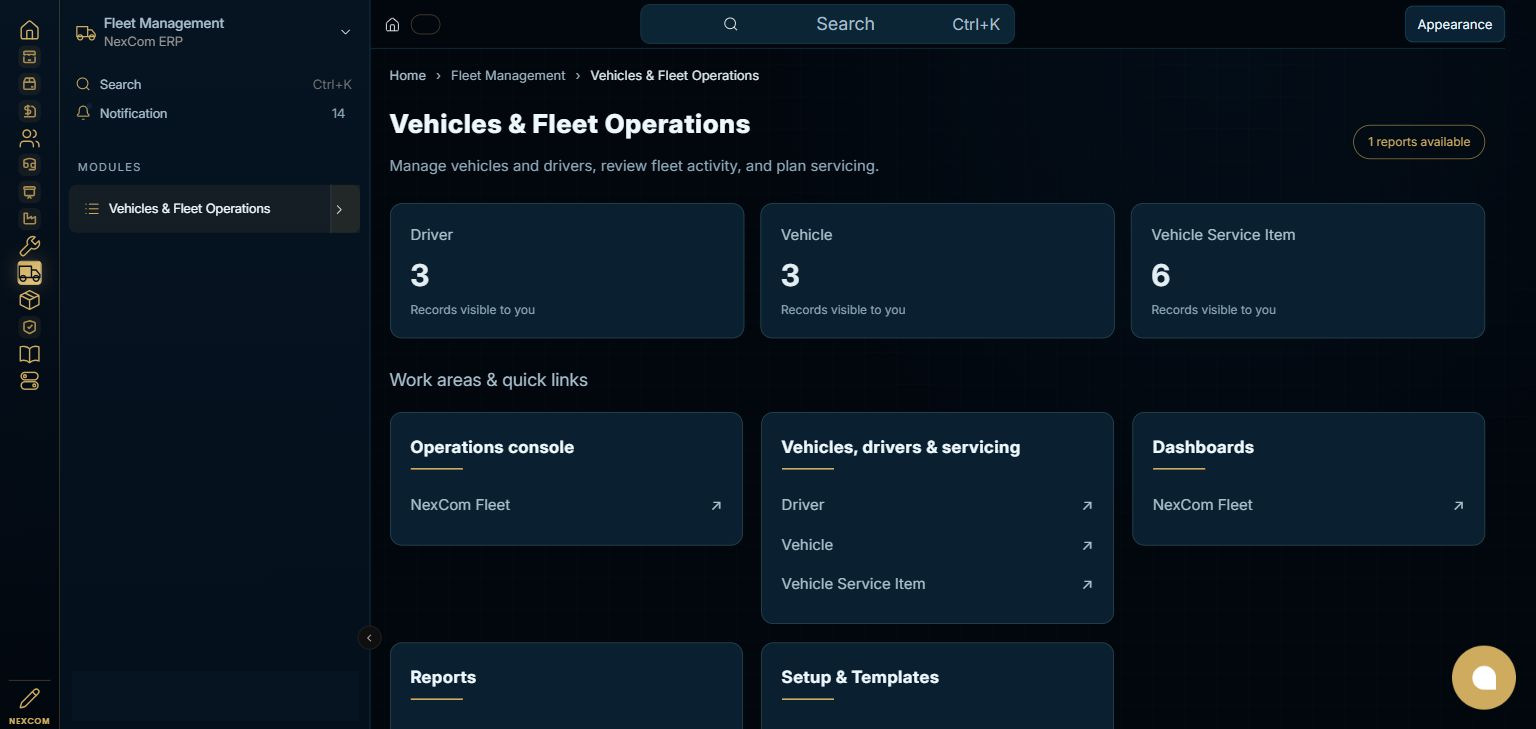Viewport: 1536px width, 729px height.
Task: Open the Vehicle Service Item stat card
Action: tap(1308, 271)
